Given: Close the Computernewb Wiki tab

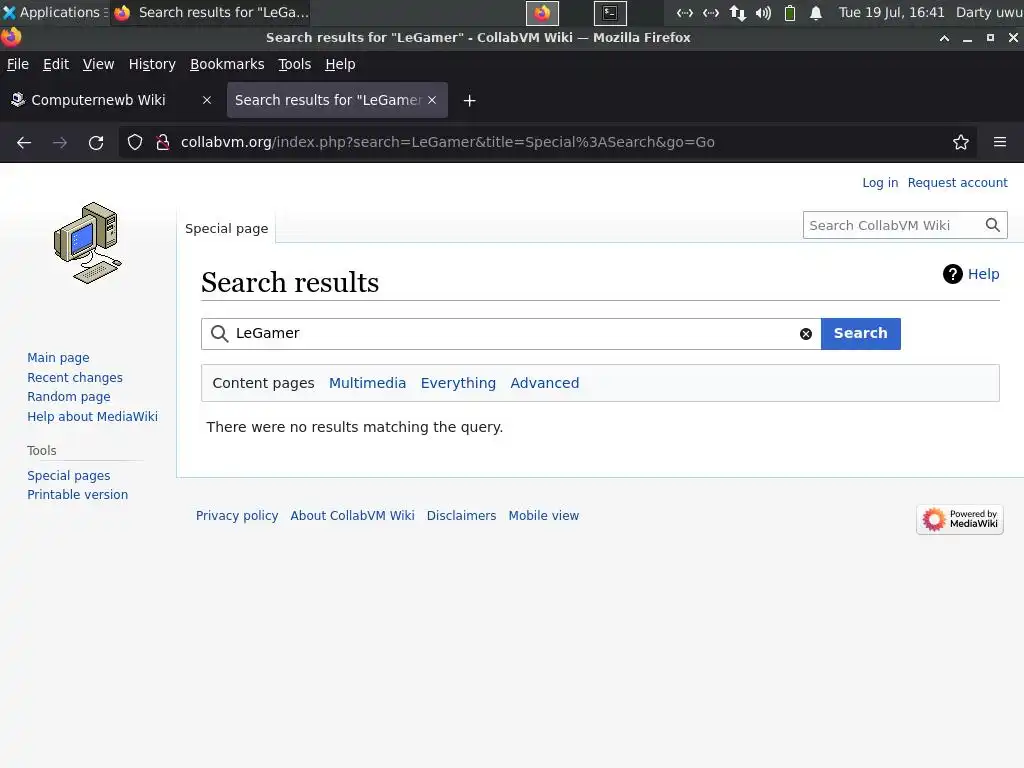Looking at the screenshot, I should (207, 100).
